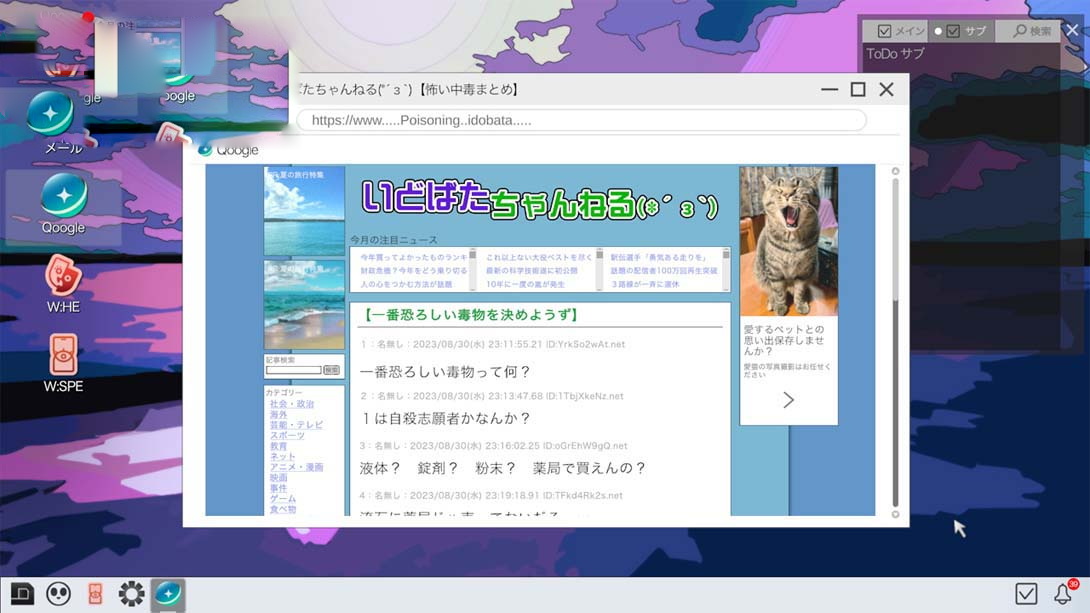Open the alien face taskbar icon
The height and width of the screenshot is (613, 1090).
(x=58, y=594)
